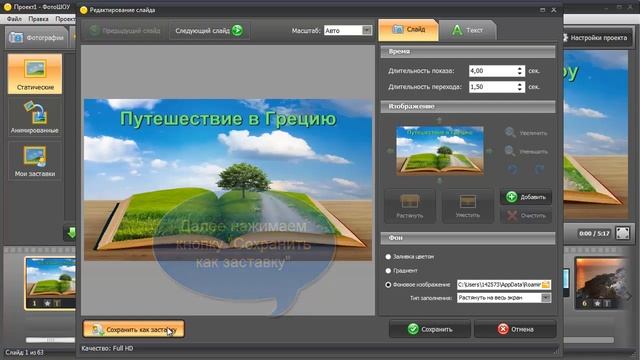Click the 0:00 / 5:17 time display
The width and height of the screenshot is (640, 360).
(594, 233)
